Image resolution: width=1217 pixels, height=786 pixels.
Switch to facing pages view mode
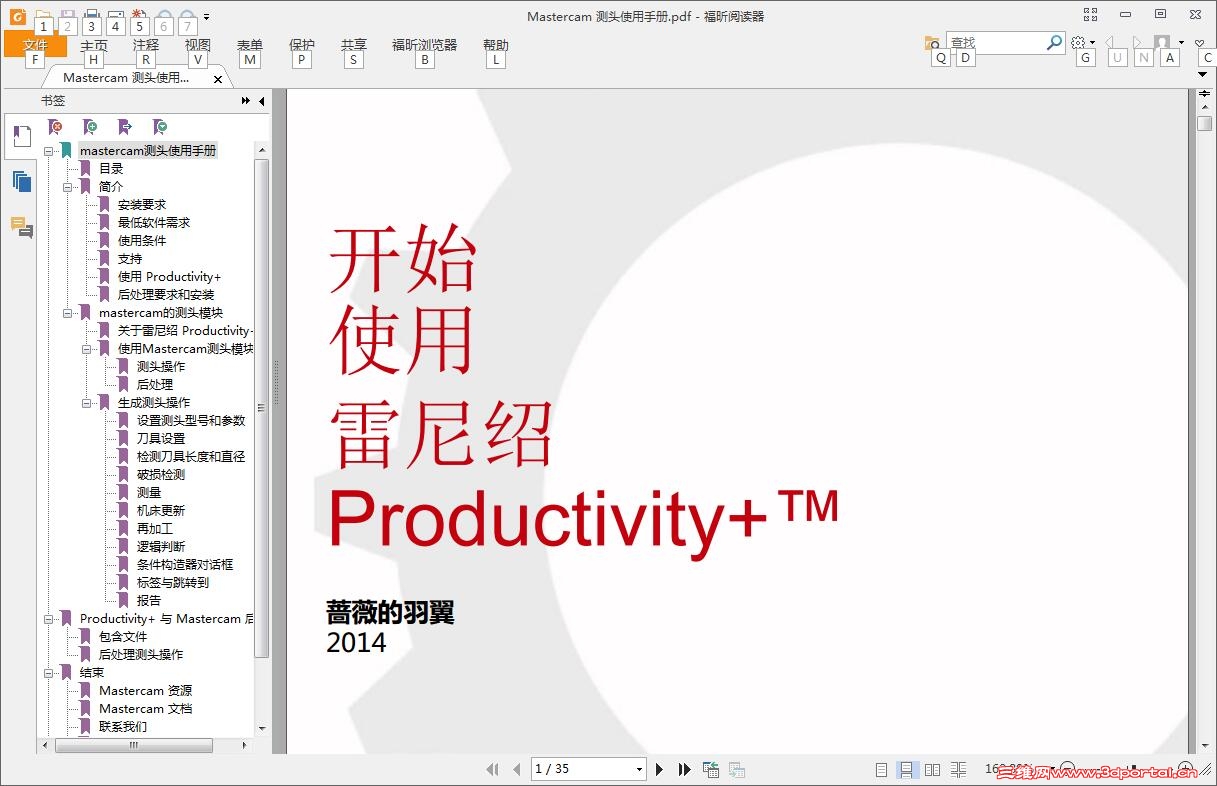[x=932, y=769]
